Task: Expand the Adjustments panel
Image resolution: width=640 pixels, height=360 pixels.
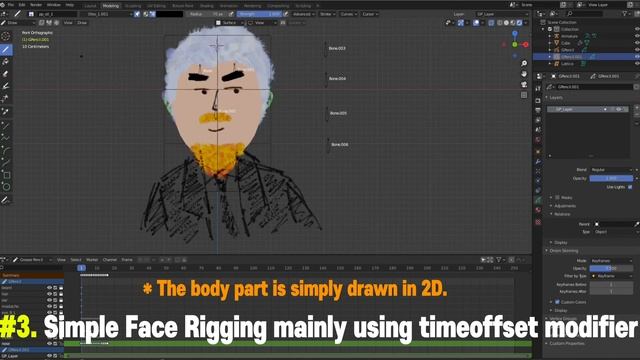Action: point(551,206)
